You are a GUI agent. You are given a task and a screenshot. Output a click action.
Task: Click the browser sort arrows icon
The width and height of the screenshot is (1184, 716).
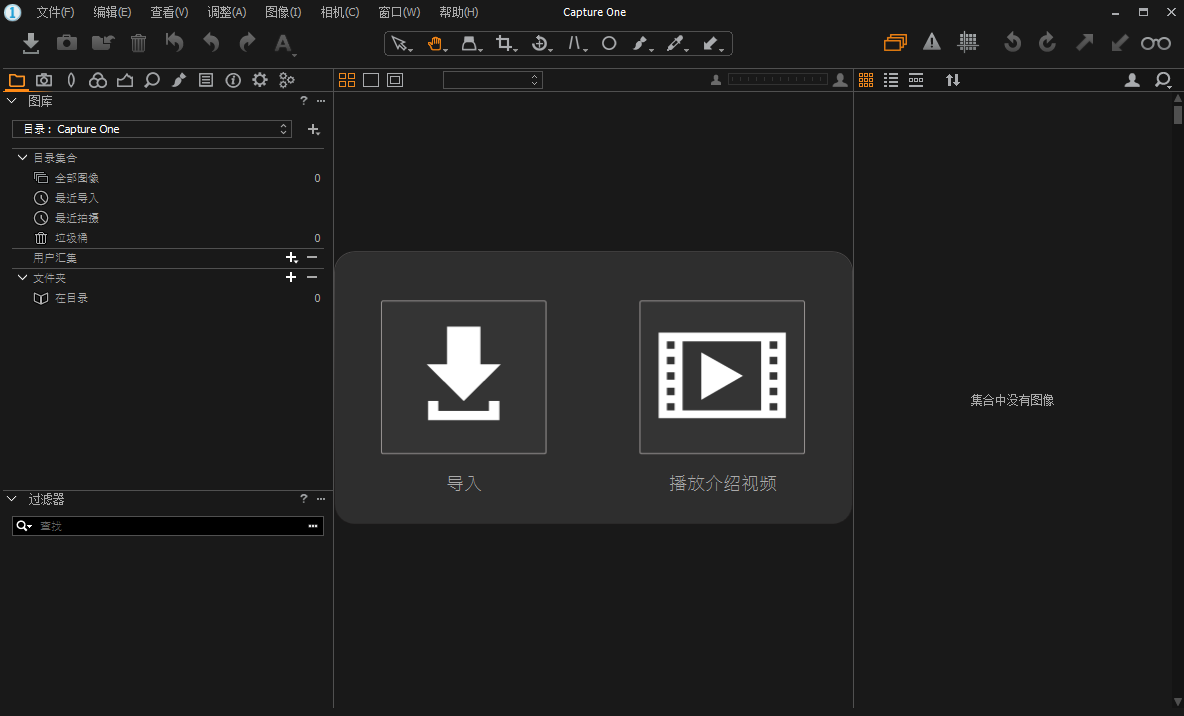(953, 80)
